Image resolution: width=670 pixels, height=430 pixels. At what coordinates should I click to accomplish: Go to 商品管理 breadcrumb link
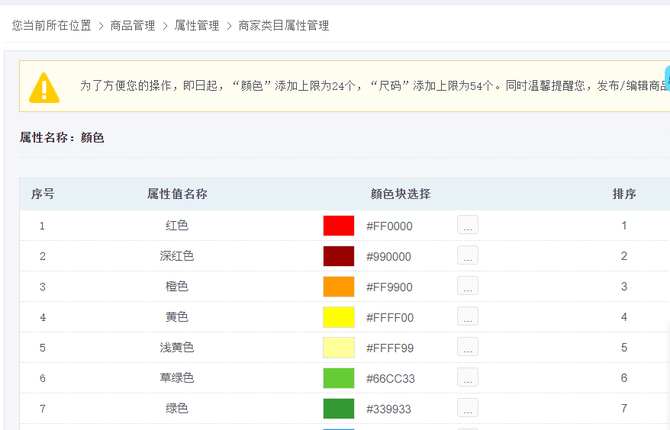click(x=132, y=26)
